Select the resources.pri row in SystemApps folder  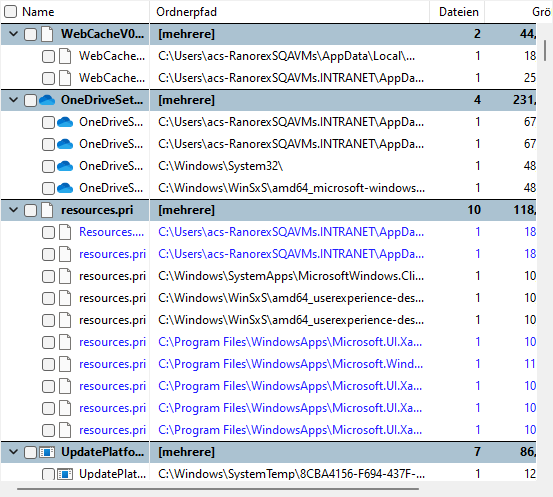[x=268, y=276]
